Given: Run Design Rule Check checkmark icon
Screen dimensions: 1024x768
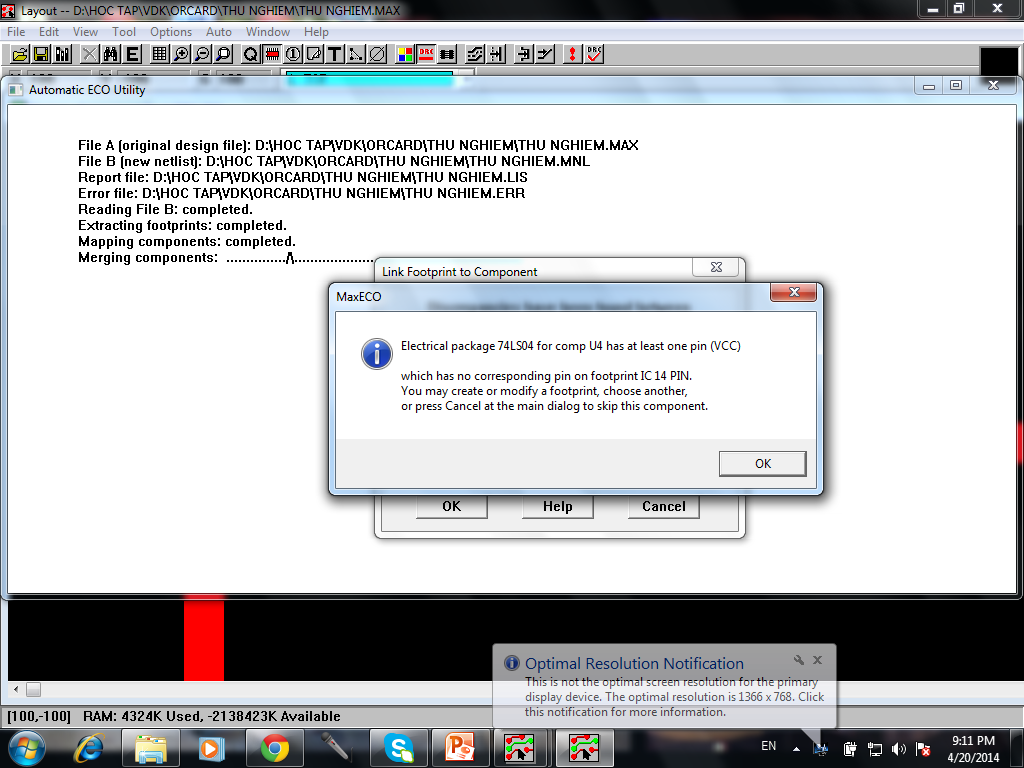Looking at the screenshot, I should [594, 54].
